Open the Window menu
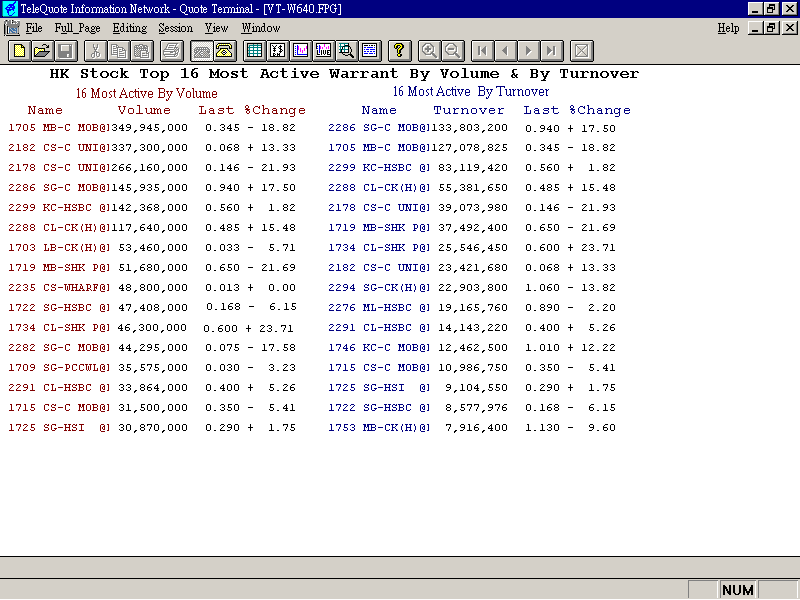 (261, 28)
